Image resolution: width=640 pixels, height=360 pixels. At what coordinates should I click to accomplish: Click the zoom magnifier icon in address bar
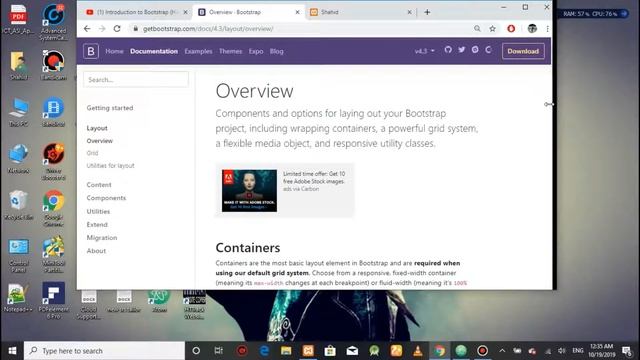pos(477,29)
